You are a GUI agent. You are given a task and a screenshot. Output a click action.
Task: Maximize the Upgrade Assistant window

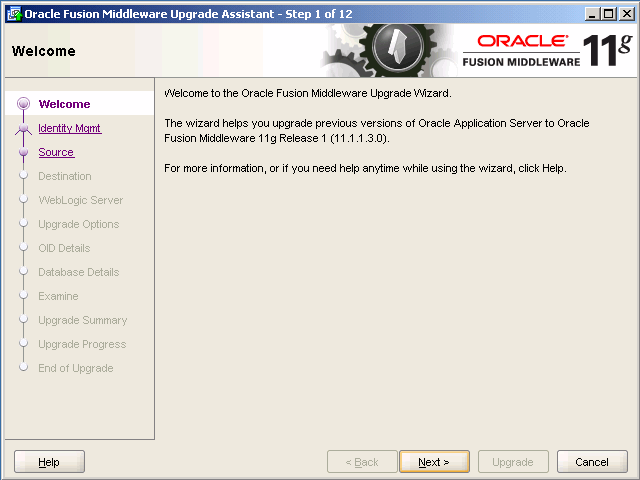point(609,14)
